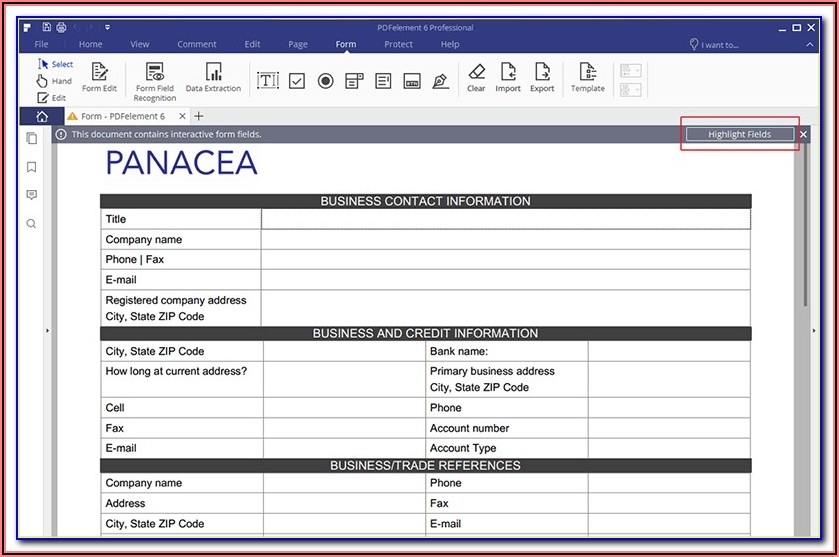This screenshot has height=557, width=839.
Task: Select the Radio Button form tool
Action: pyautogui.click(x=325, y=80)
